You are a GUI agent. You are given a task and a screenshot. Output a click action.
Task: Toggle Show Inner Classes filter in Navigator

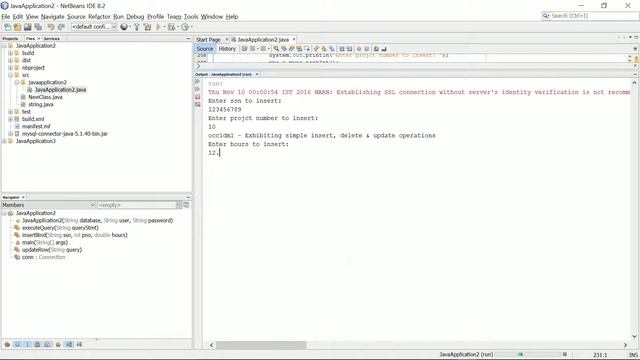pos(48,344)
